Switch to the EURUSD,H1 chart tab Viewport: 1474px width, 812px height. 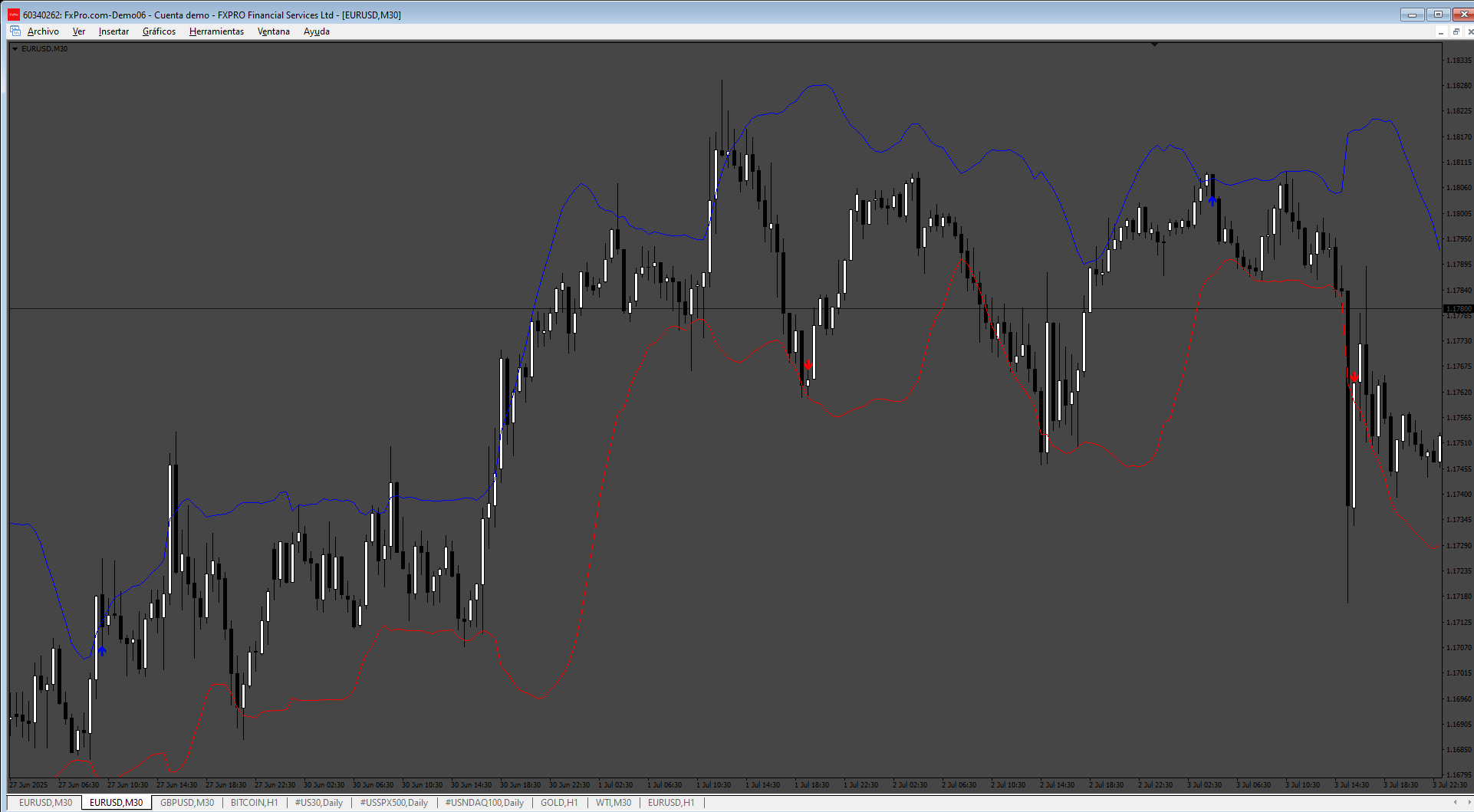tap(671, 803)
